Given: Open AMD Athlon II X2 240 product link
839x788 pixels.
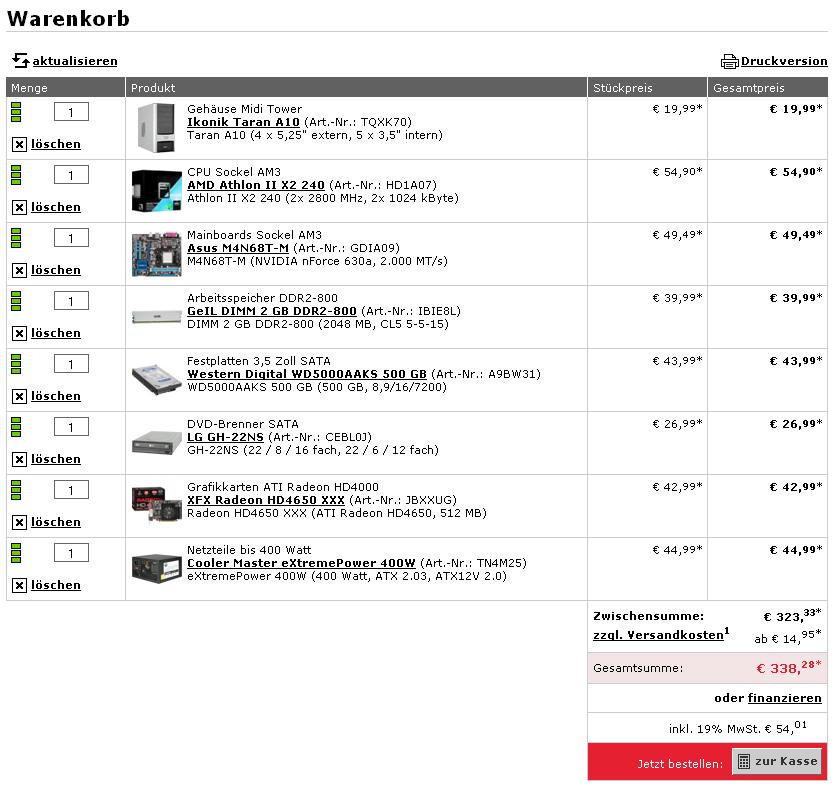Looking at the screenshot, I should click(x=256, y=185).
